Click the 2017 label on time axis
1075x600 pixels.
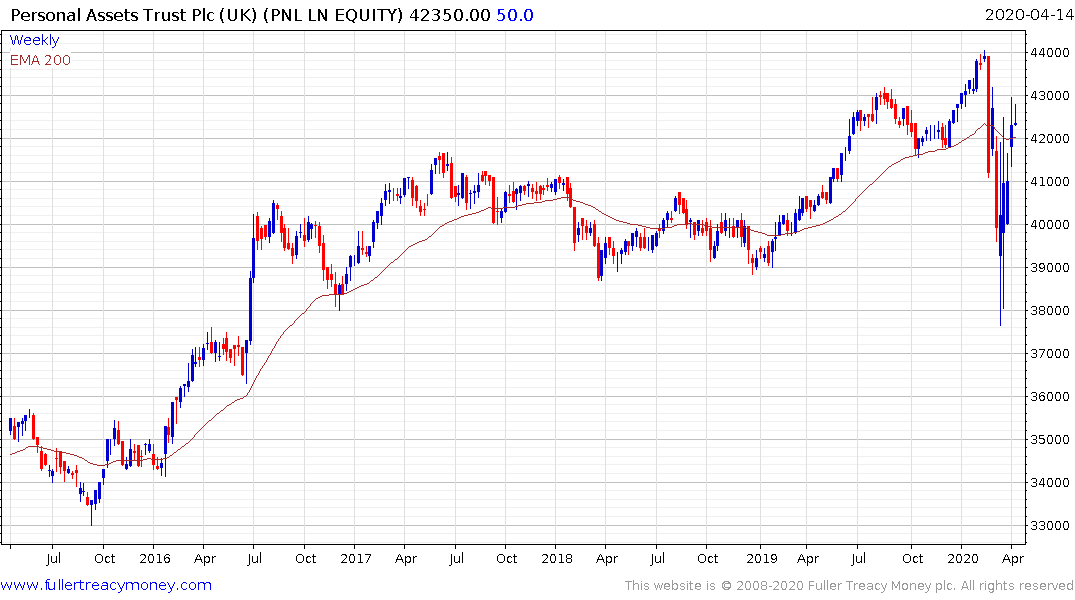pyautogui.click(x=356, y=558)
